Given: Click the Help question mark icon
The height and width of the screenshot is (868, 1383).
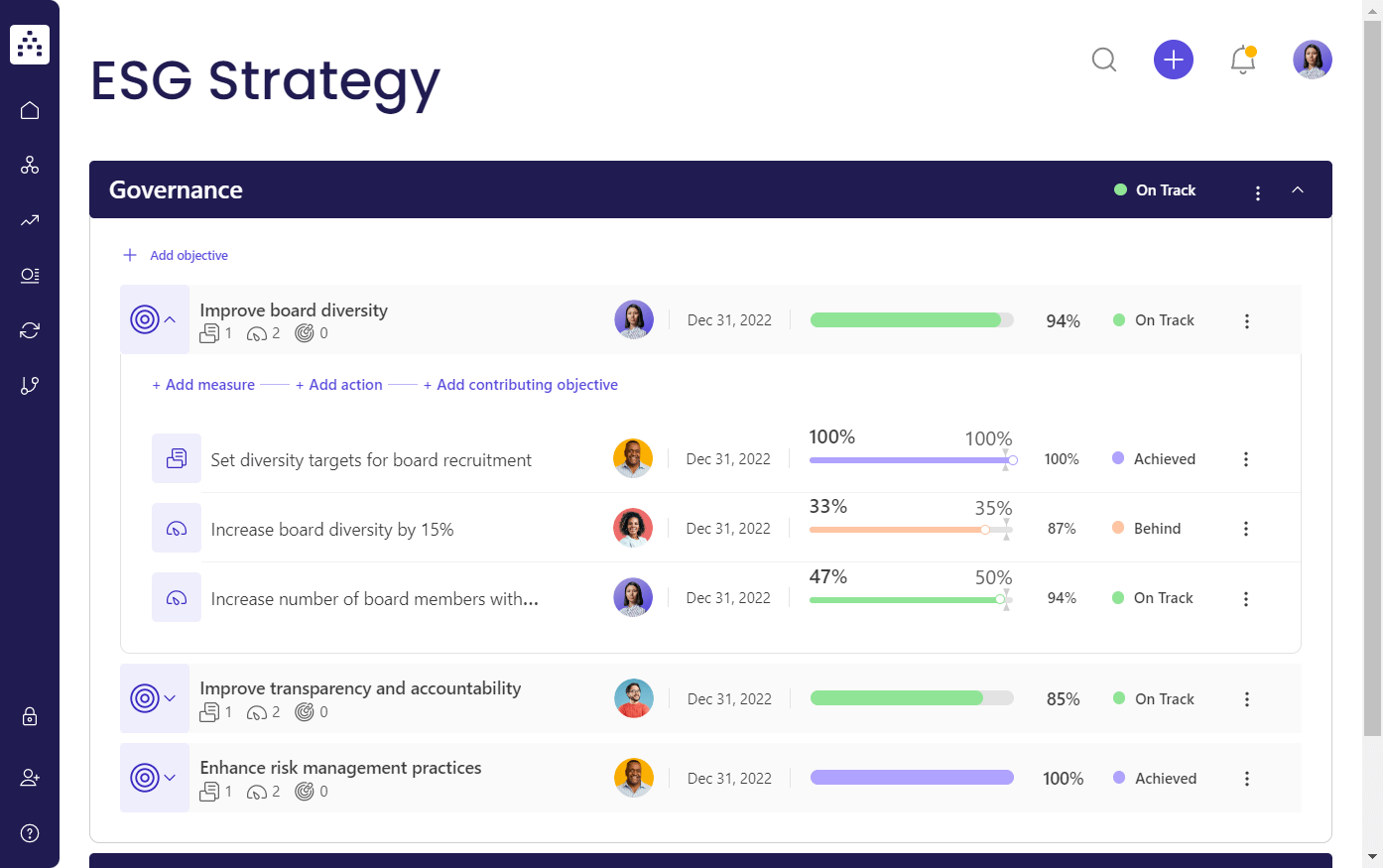Looking at the screenshot, I should point(30,832).
